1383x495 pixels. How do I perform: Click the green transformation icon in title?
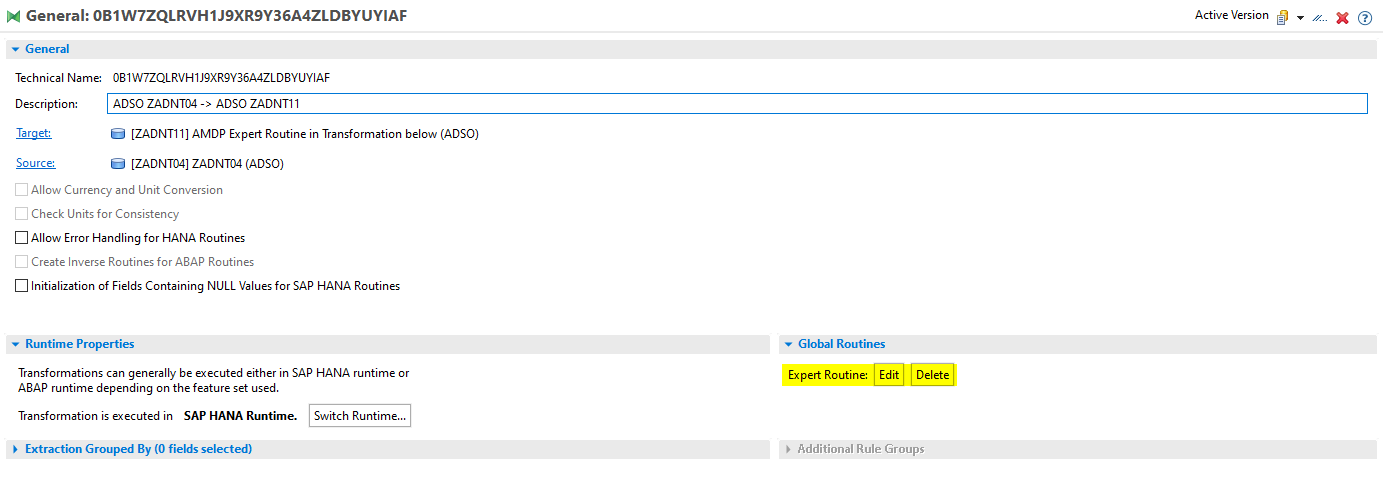tap(13, 16)
